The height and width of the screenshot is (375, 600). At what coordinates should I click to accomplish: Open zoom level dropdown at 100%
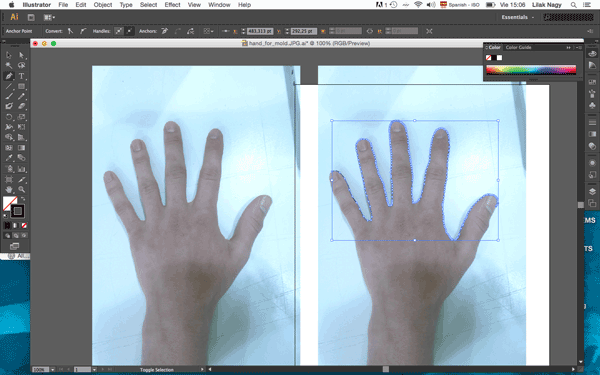point(52,369)
